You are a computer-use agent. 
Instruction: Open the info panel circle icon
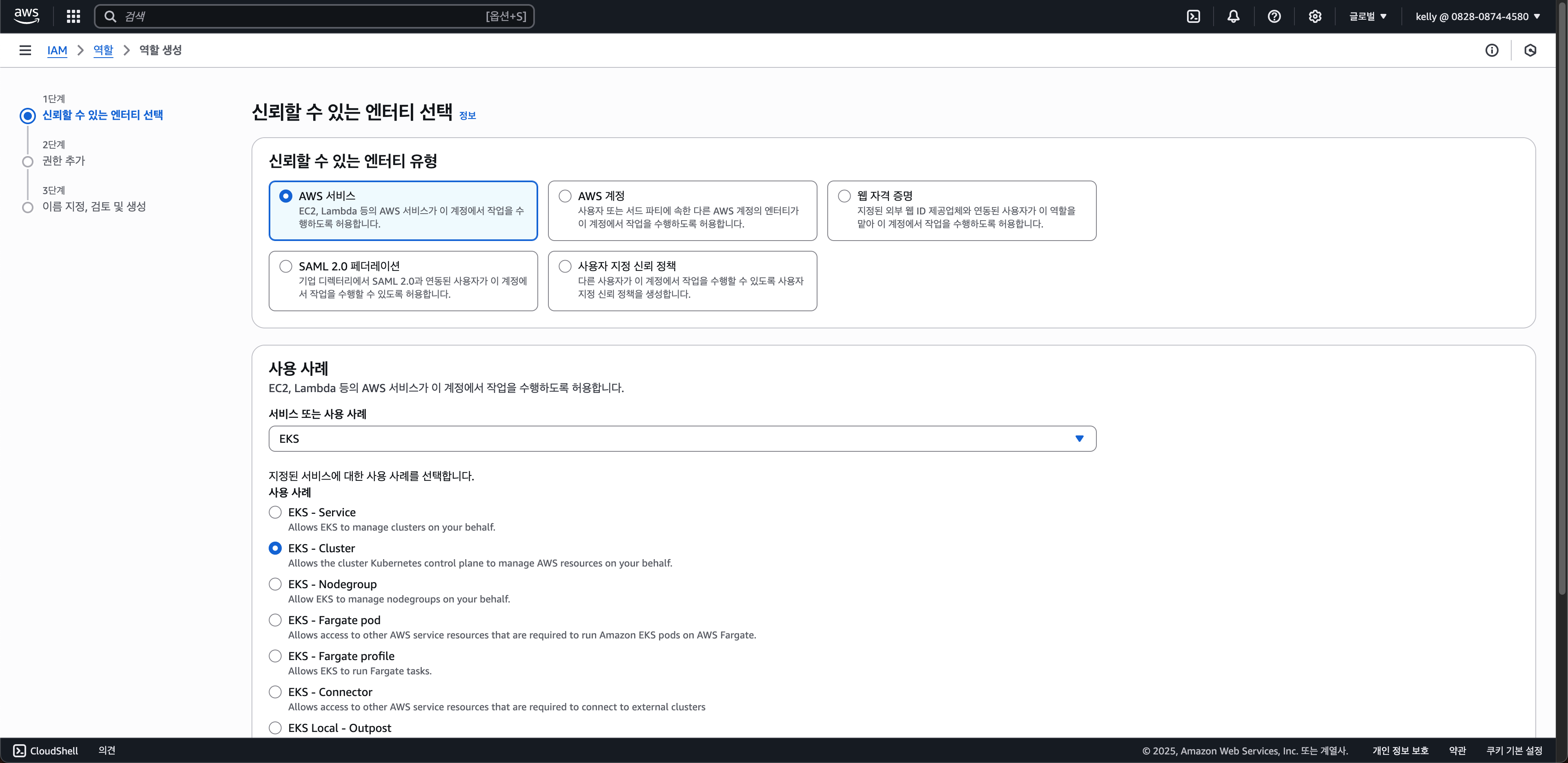tap(1491, 51)
